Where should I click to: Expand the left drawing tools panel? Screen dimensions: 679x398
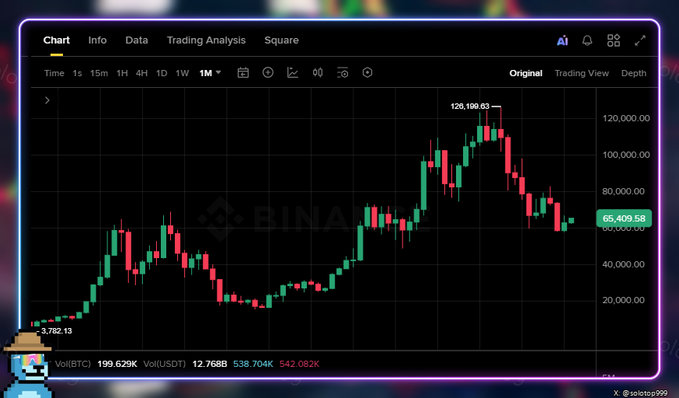47,100
